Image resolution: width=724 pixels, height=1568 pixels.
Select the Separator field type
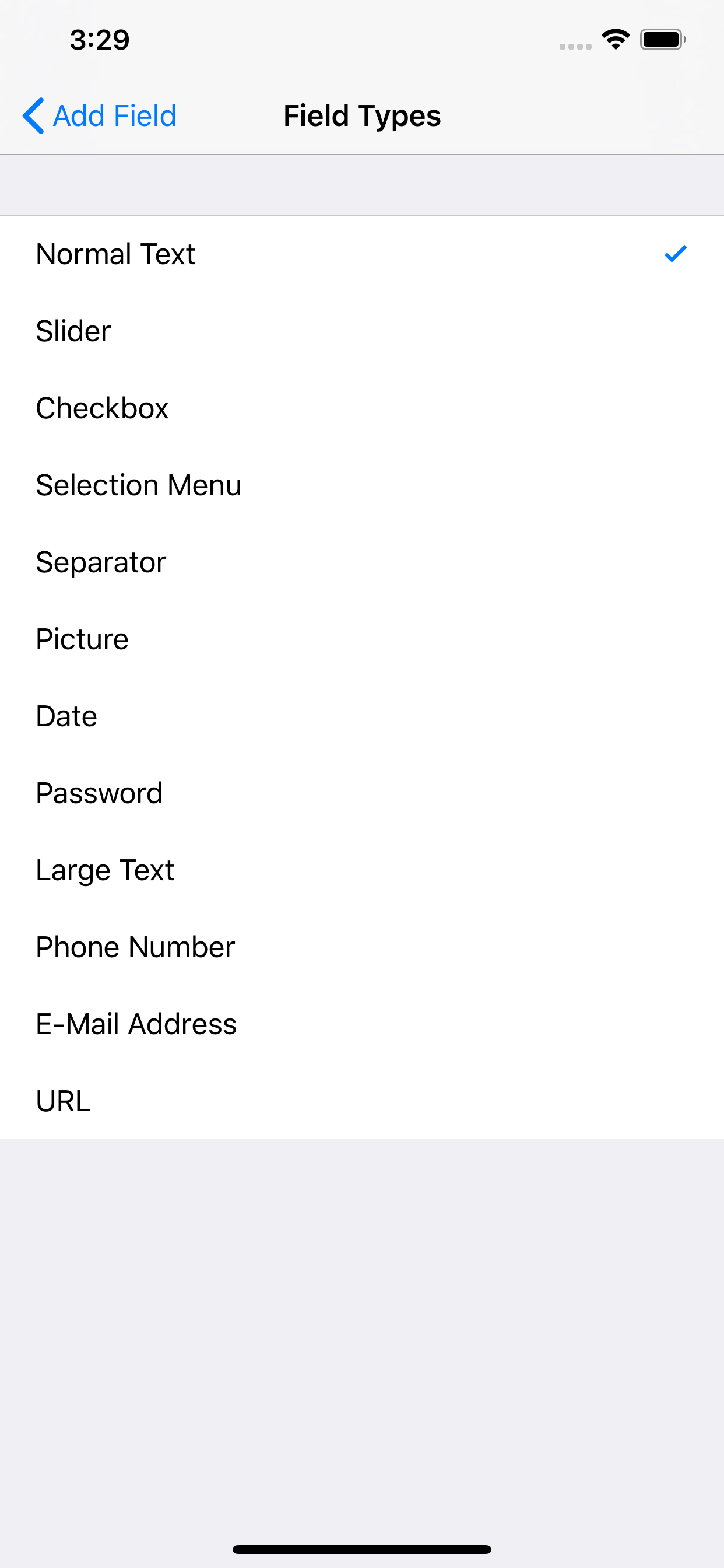point(362,562)
